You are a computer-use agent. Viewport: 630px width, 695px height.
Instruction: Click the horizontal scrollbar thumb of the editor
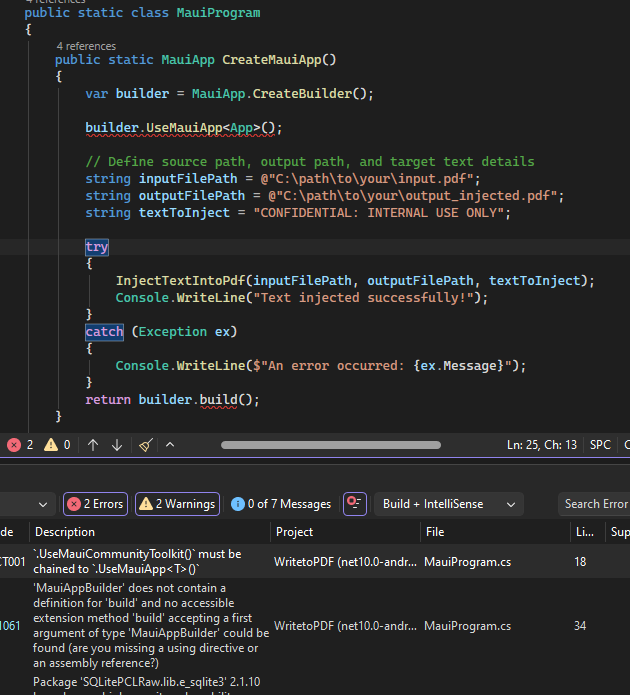pyautogui.click(x=331, y=445)
